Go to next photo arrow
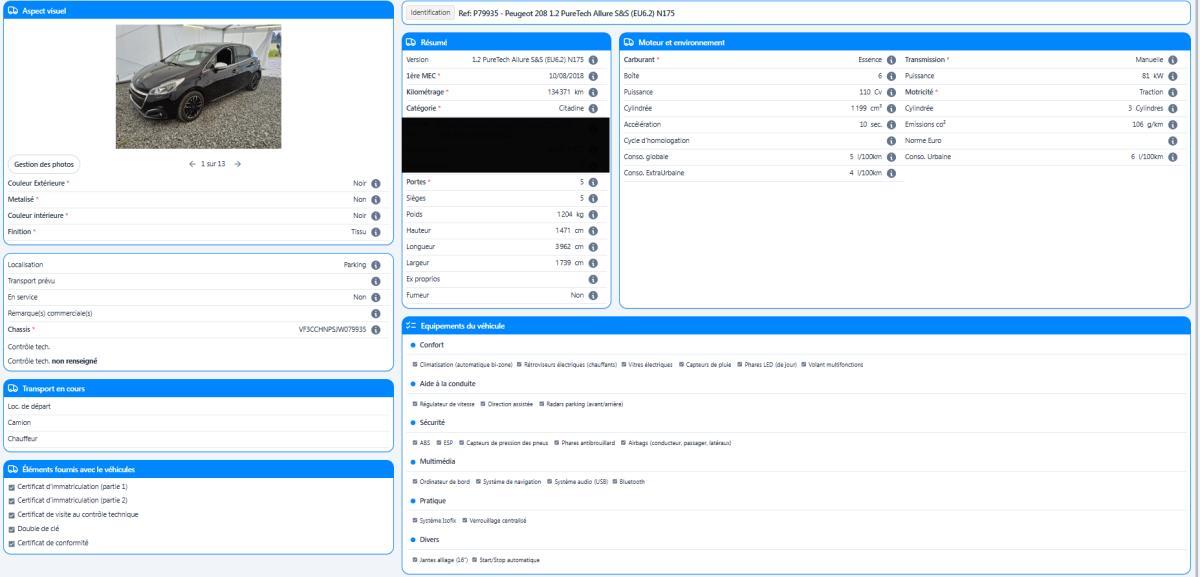This screenshot has width=1200, height=577. tap(238, 164)
